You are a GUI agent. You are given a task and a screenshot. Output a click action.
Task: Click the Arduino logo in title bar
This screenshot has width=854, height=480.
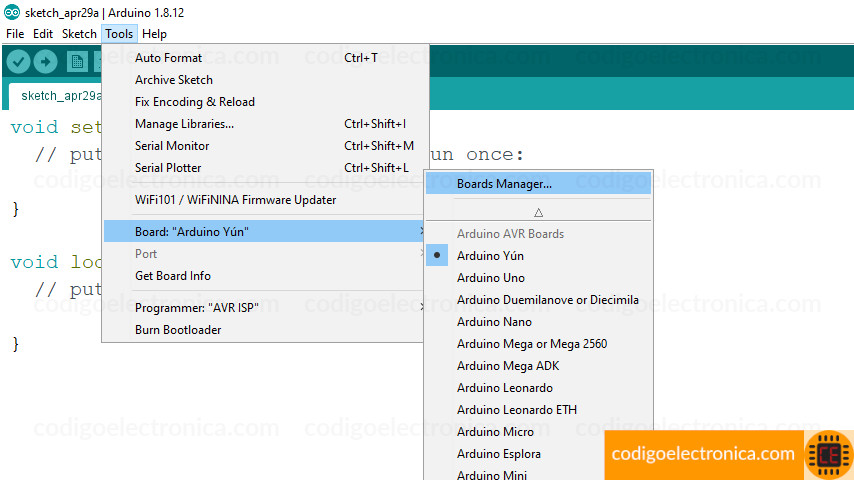pos(11,13)
